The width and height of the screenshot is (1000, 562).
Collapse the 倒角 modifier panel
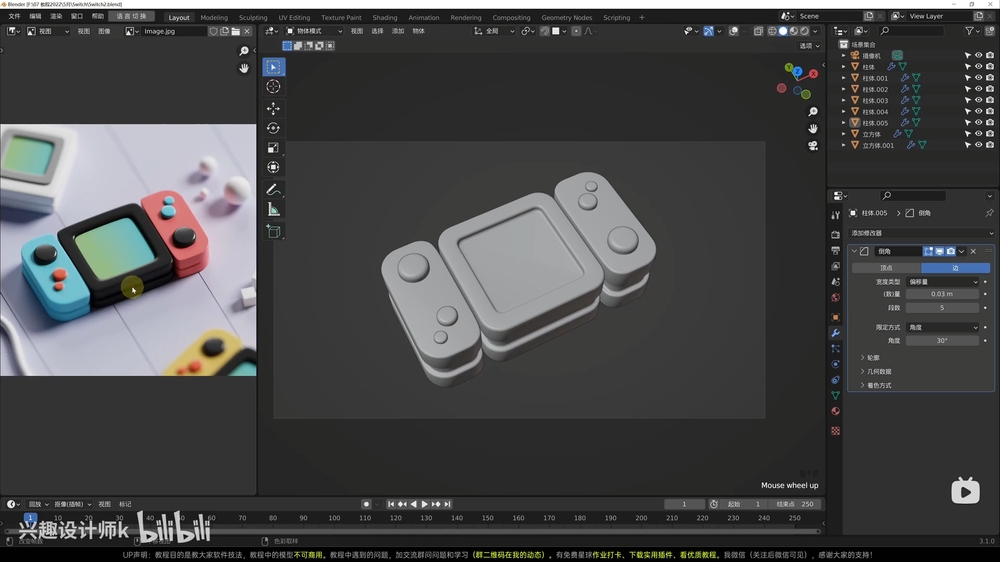click(855, 251)
